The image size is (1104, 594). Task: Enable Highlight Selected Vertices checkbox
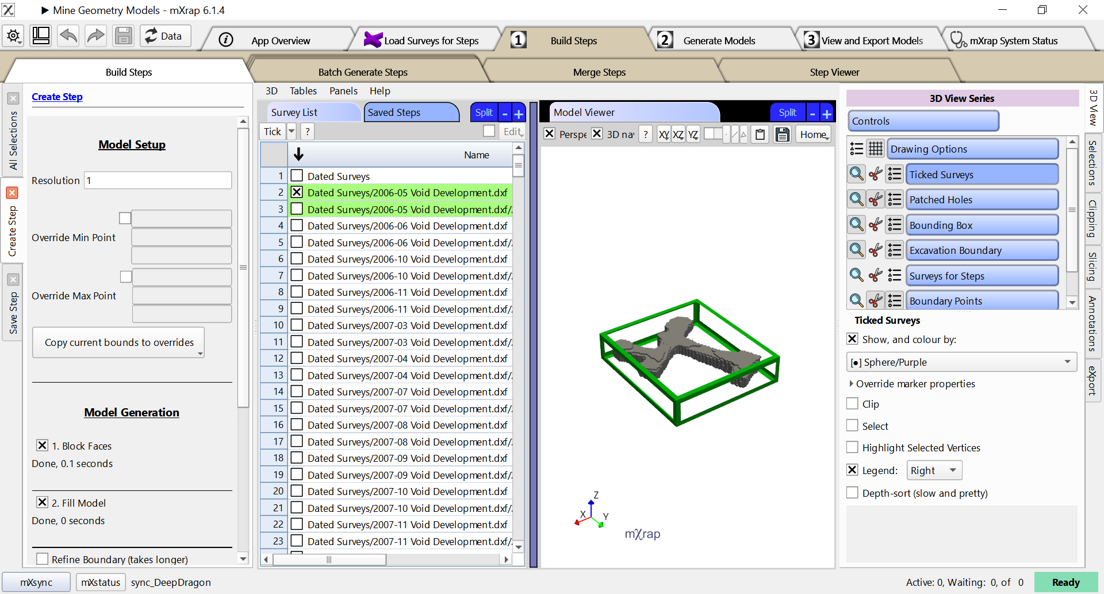click(852, 448)
